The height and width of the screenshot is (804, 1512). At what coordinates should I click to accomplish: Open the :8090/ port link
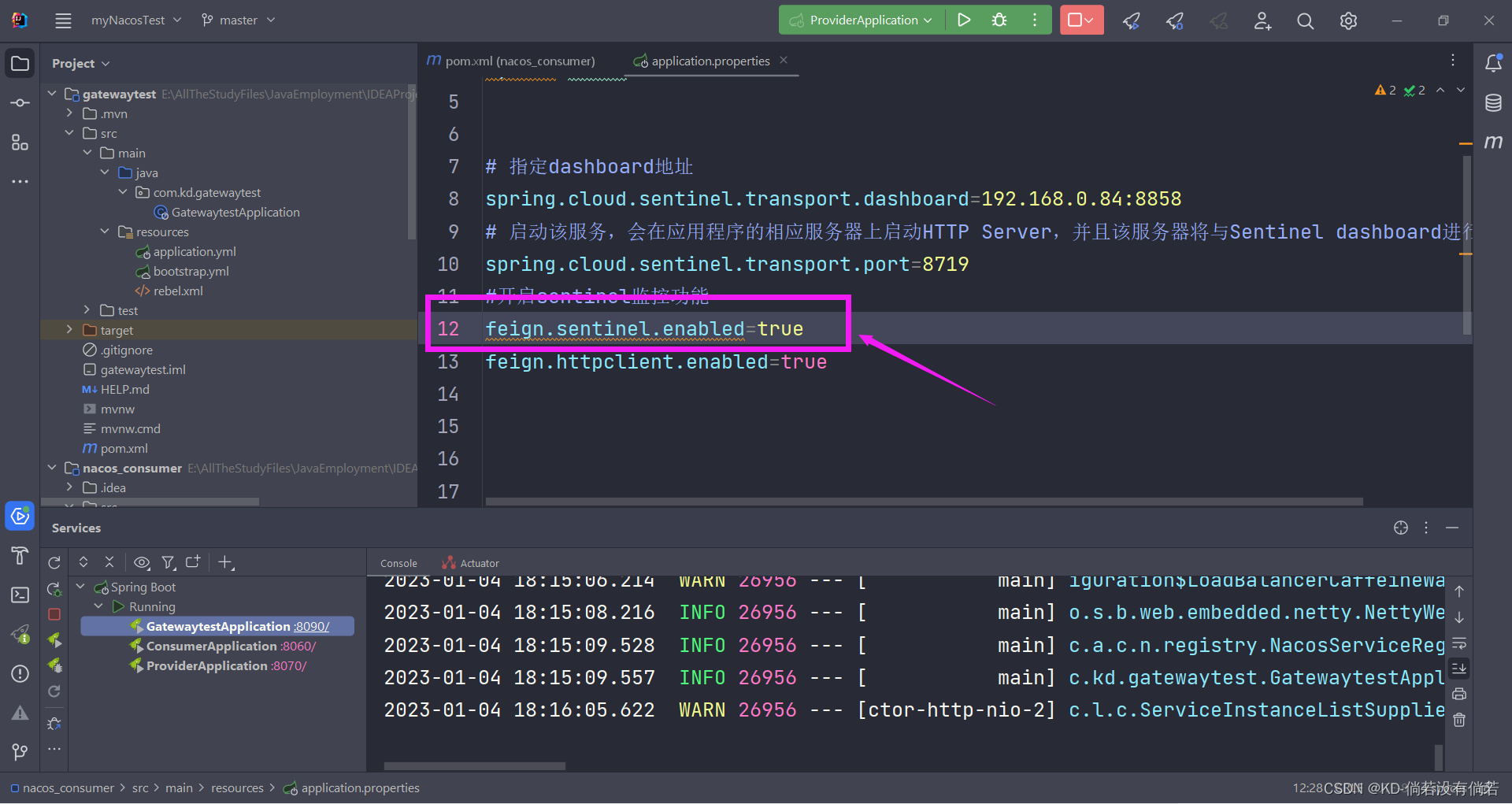(x=311, y=626)
